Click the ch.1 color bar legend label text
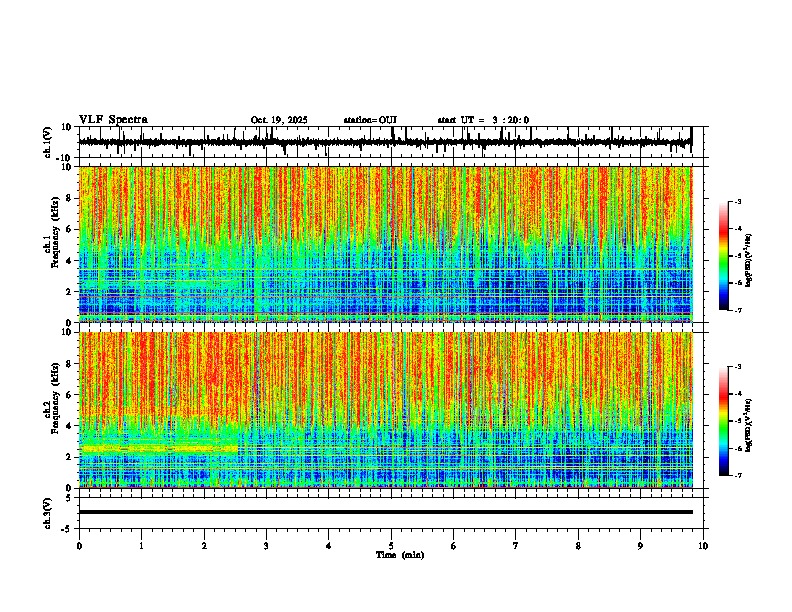Screen dimensions: 792x612 (x=750, y=260)
